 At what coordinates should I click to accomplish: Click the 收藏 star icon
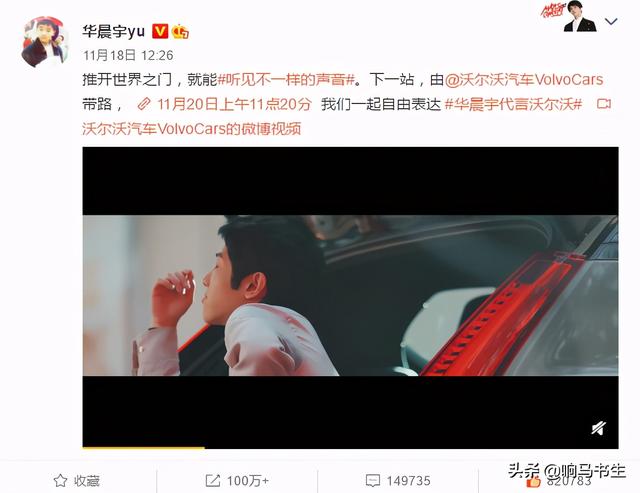point(60,480)
